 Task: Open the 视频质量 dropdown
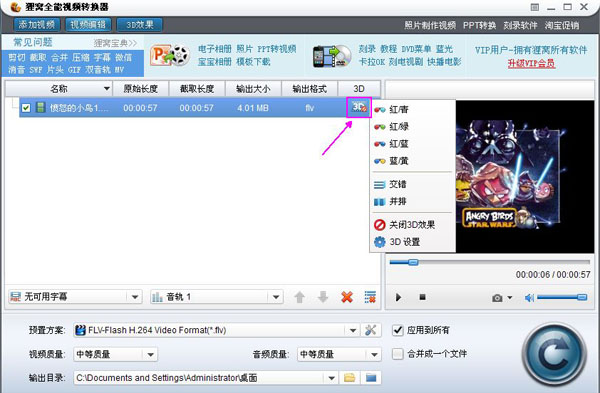tap(150, 354)
